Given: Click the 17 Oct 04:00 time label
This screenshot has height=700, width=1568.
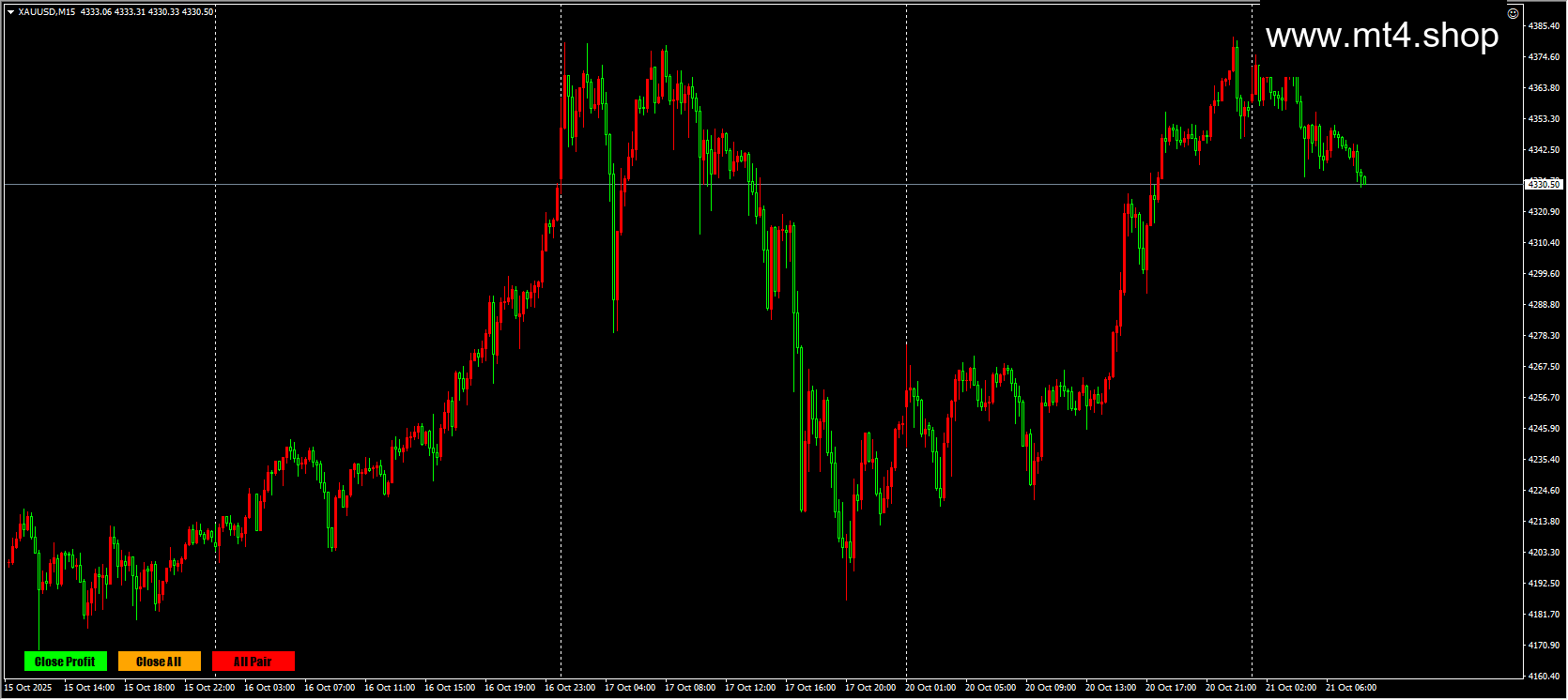Looking at the screenshot, I should pyautogui.click(x=630, y=688).
